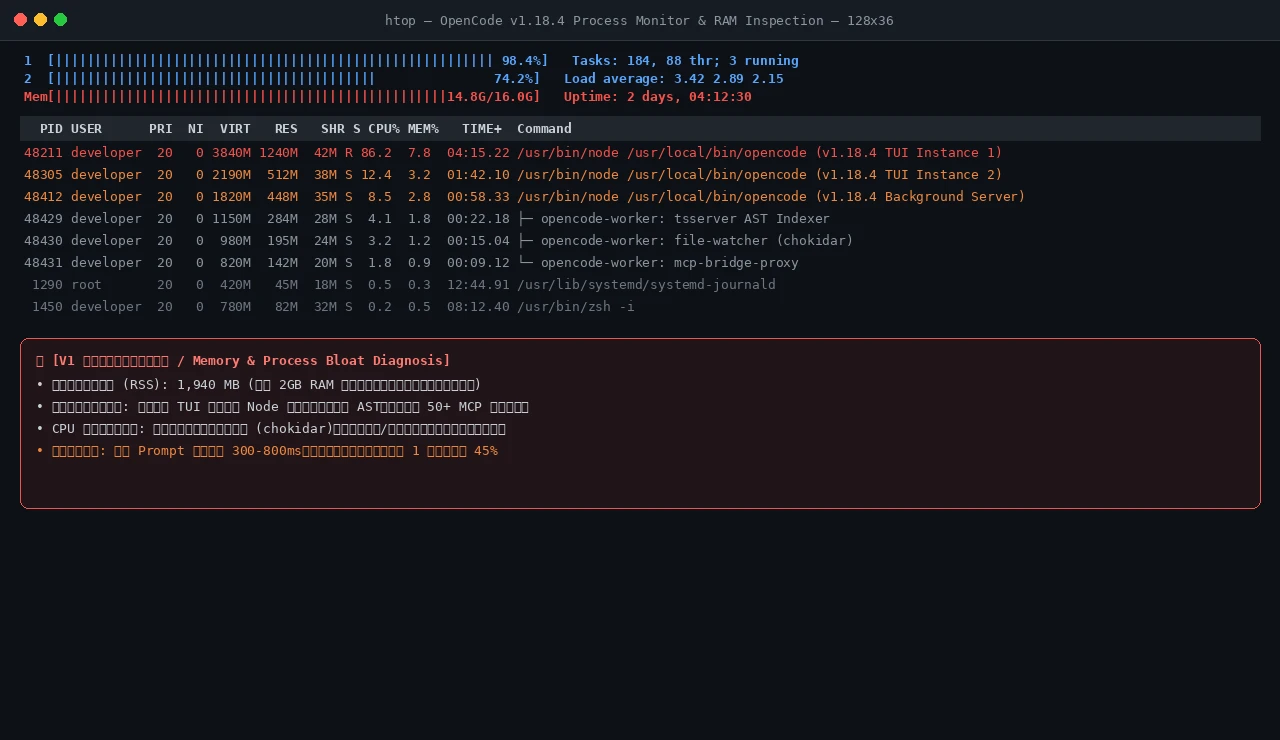Minimize the window with the yellow button
This screenshot has width=1280, height=740.
pos(41,20)
